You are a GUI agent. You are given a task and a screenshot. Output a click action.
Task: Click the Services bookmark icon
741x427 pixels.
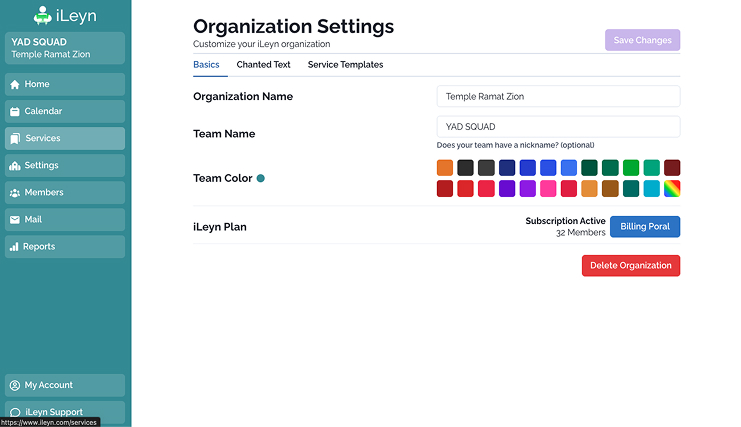point(15,138)
